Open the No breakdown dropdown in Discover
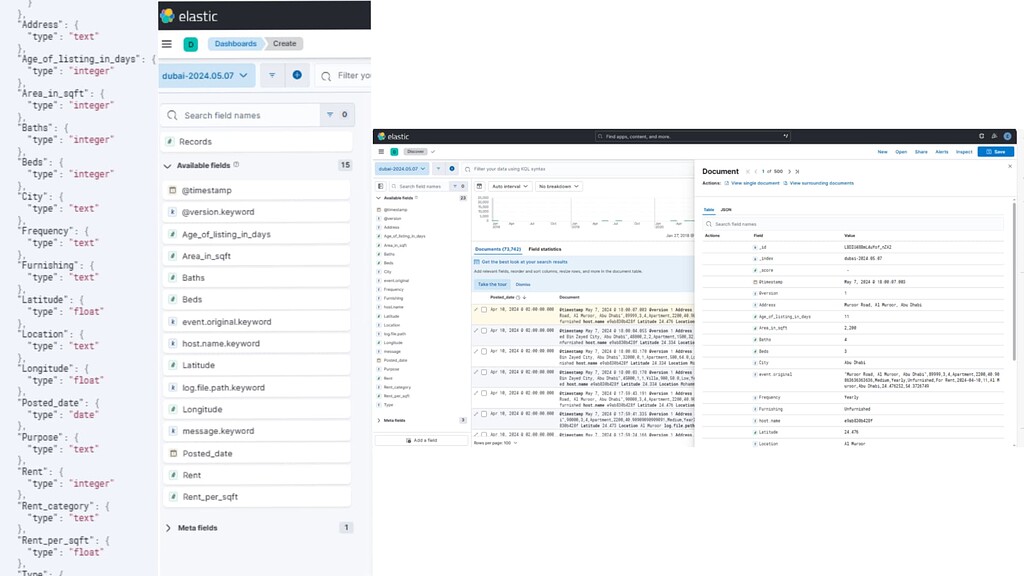 [x=559, y=186]
